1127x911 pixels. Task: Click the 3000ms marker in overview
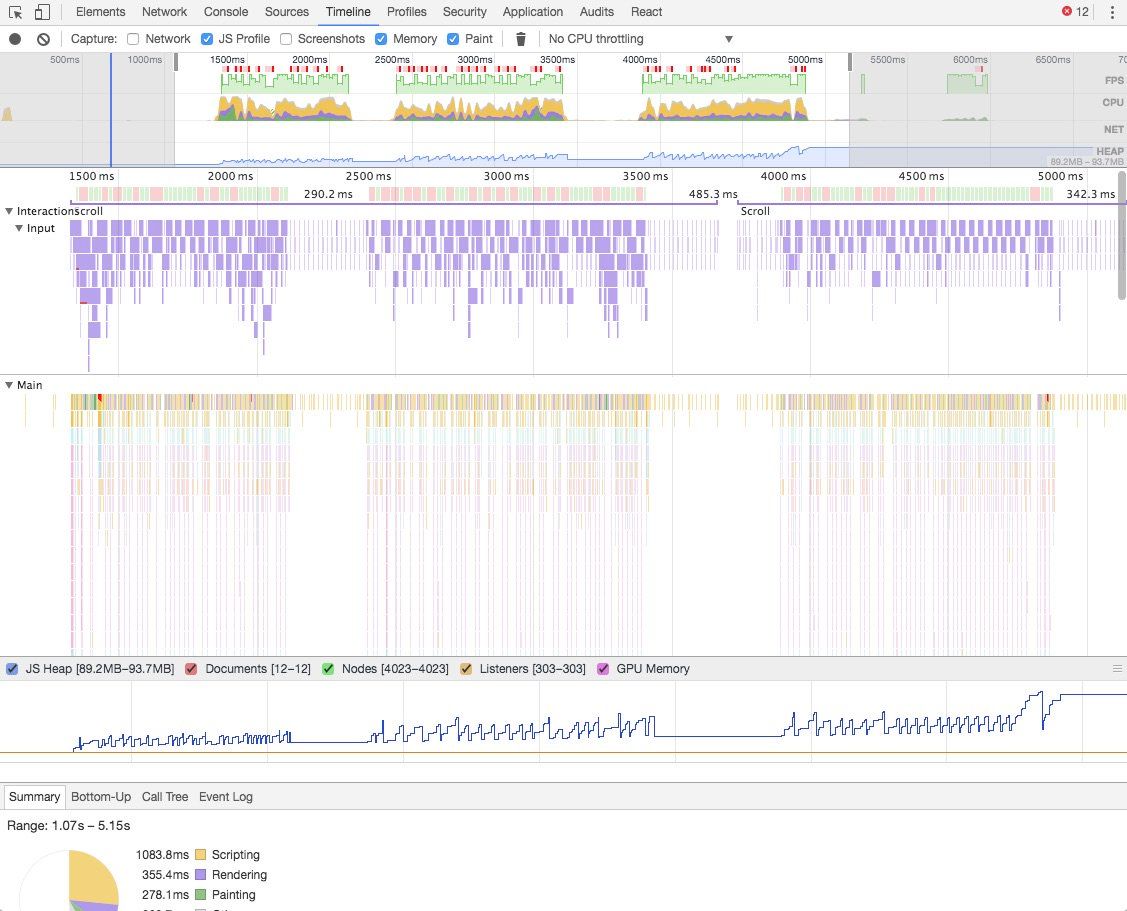(x=475, y=60)
